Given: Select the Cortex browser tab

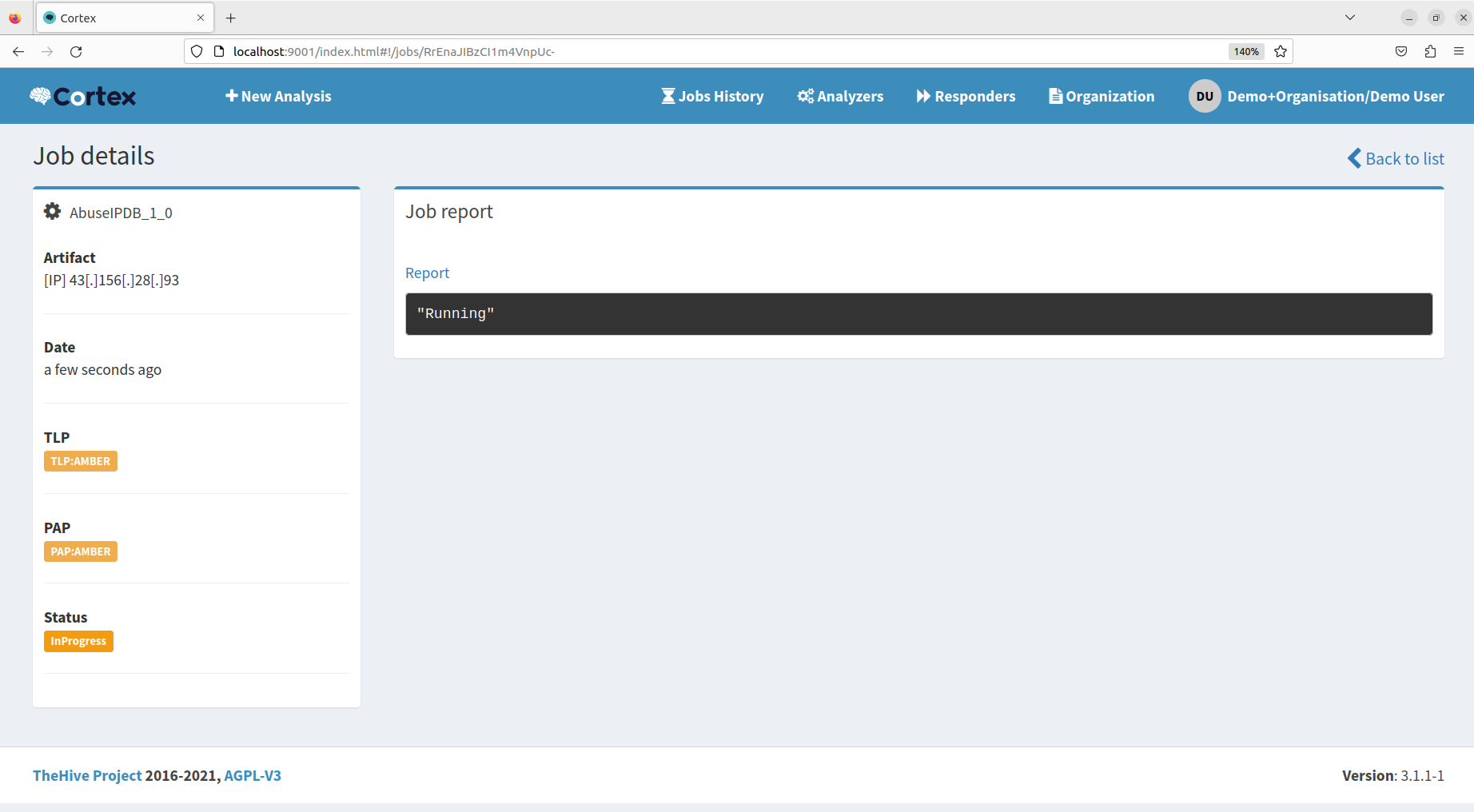Looking at the screenshot, I should click(125, 18).
